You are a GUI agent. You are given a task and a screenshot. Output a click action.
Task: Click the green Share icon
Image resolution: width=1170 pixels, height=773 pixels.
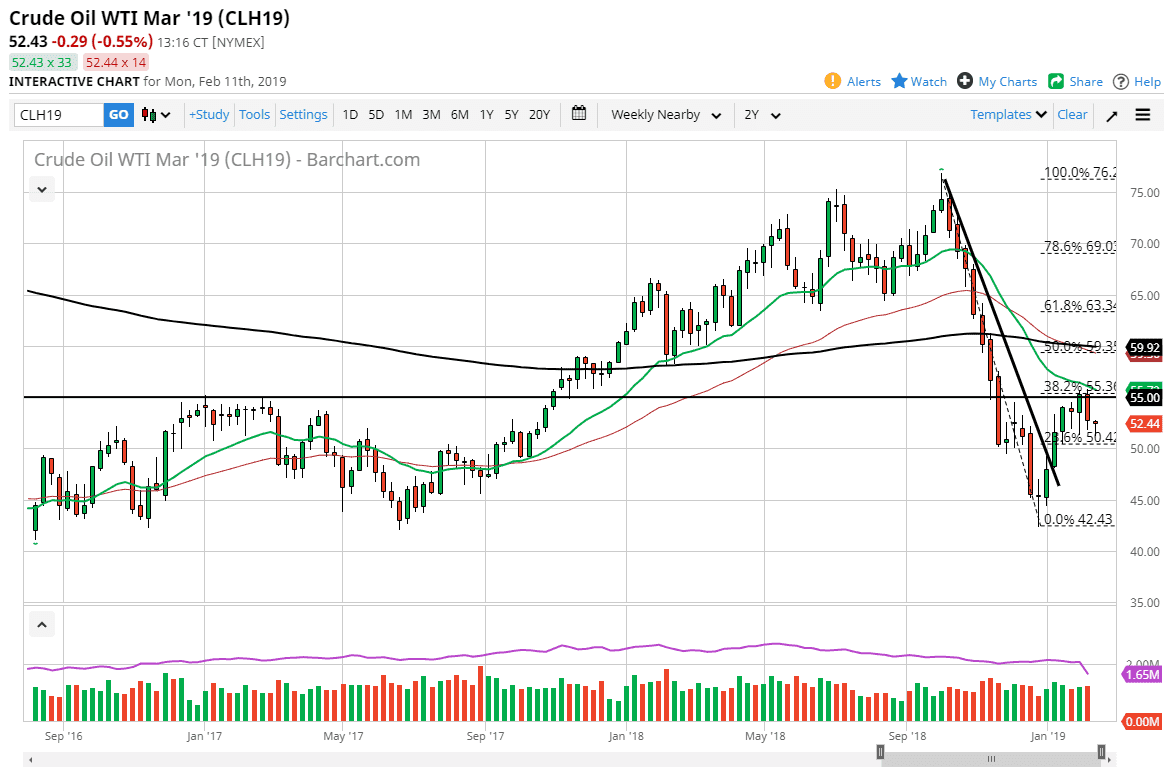[x=1056, y=82]
